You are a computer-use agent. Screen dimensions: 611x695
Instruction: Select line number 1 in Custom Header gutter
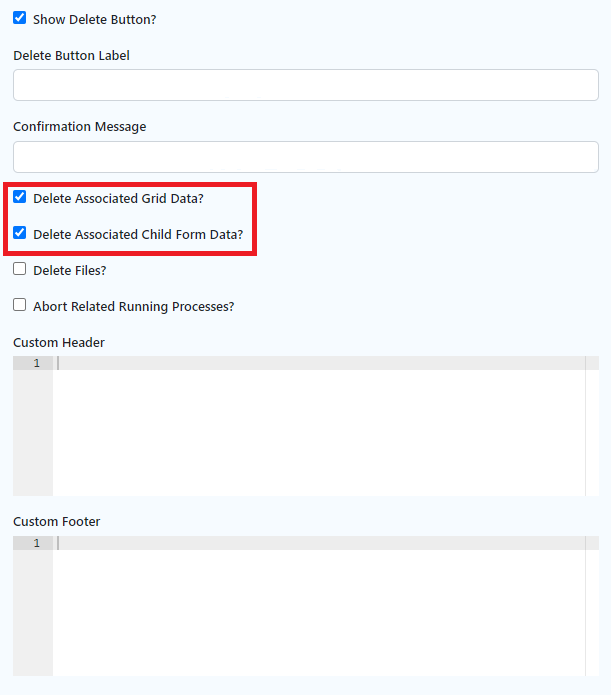tap(37, 363)
